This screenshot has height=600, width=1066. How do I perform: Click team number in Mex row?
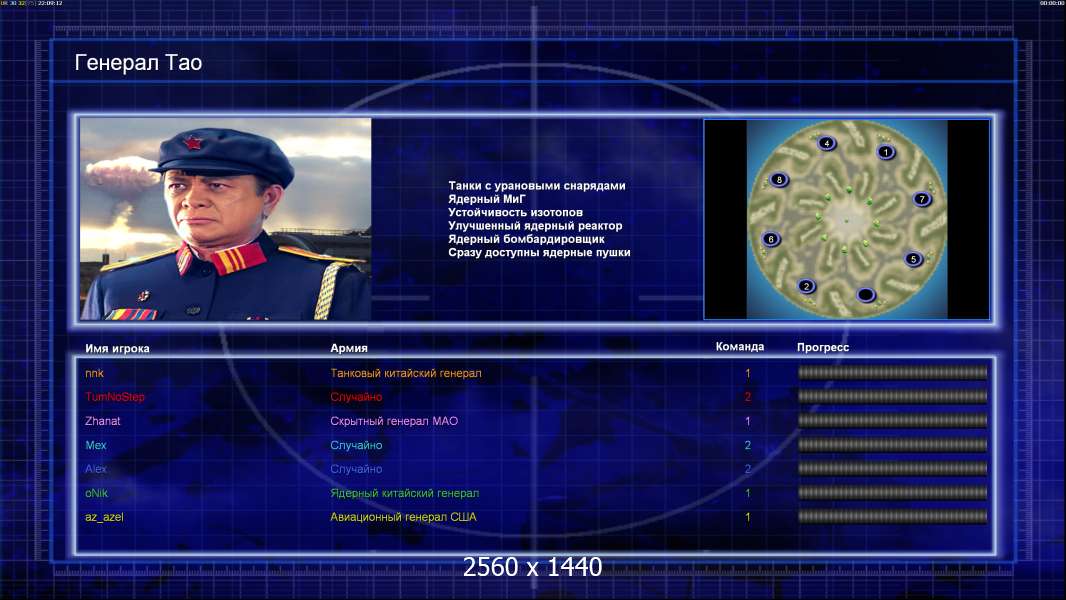[x=748, y=445]
